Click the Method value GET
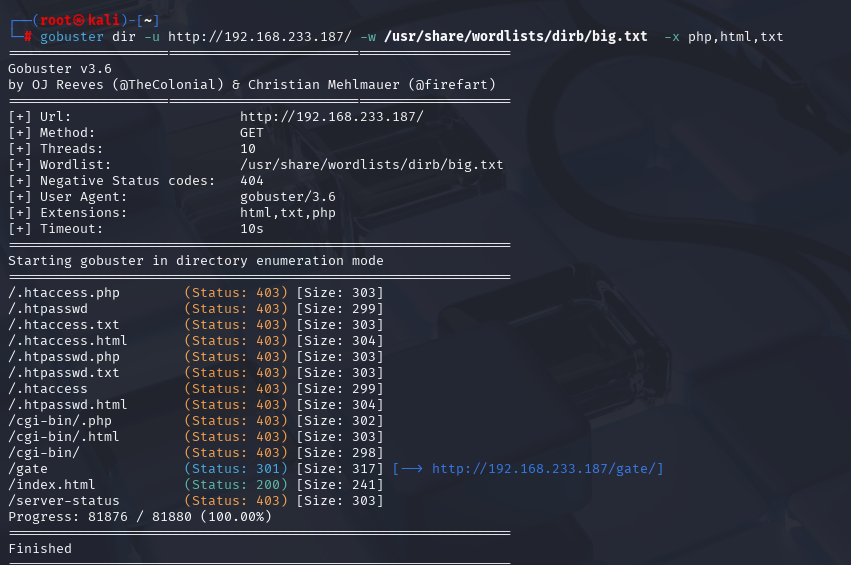Screen dimensions: 851x565 (x=252, y=133)
